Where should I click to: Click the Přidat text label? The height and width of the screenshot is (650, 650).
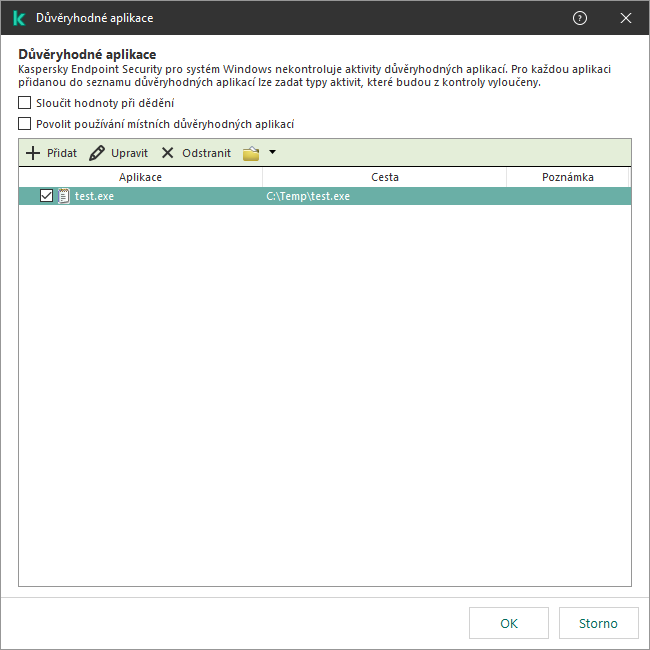click(x=62, y=153)
